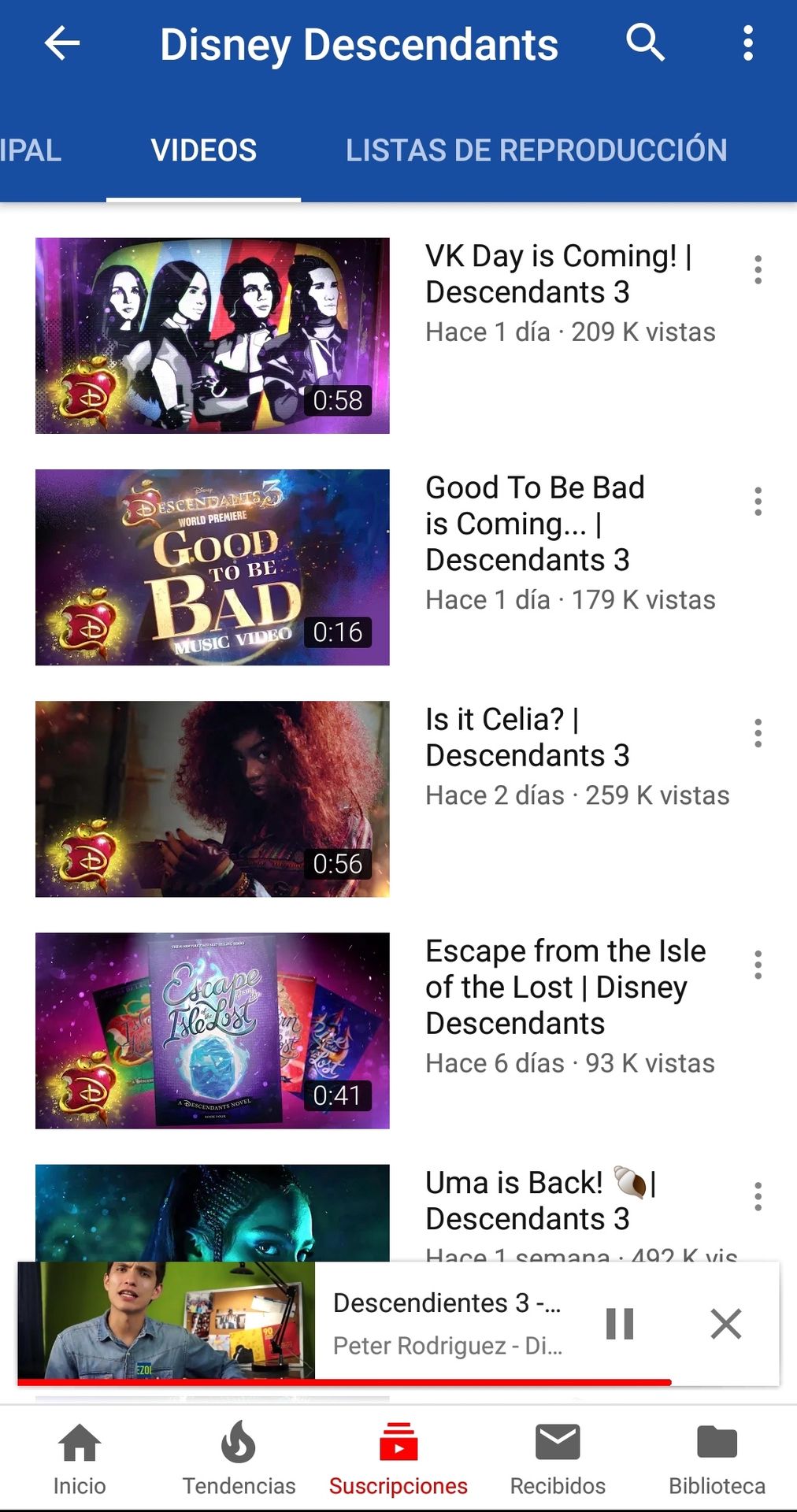This screenshot has height=1512, width=797.
Task: Open options for Is it Celia video
Action: coord(758,733)
